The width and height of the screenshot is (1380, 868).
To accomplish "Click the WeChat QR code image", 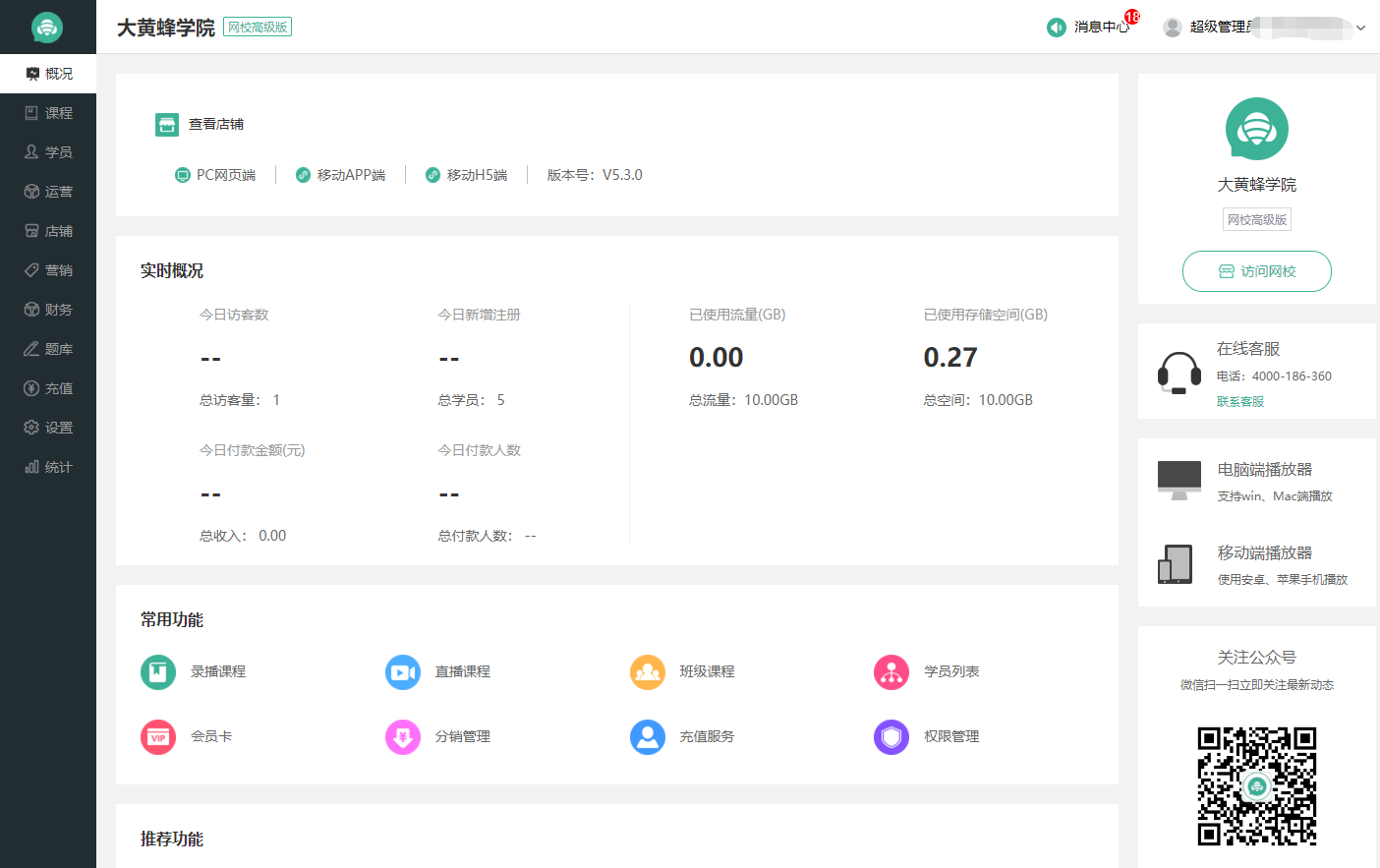I will [x=1257, y=786].
